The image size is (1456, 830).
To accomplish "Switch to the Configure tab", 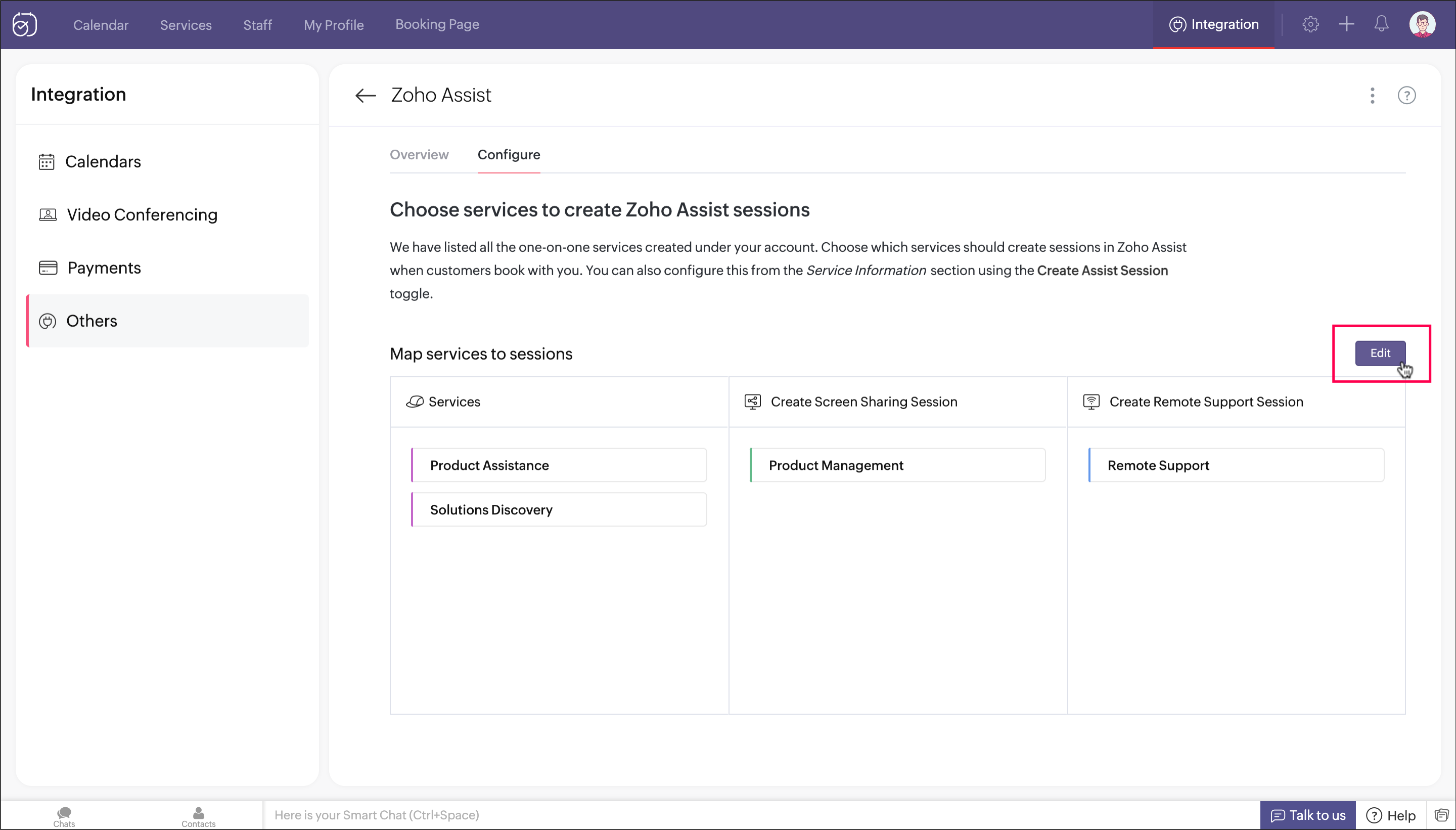I will (509, 154).
